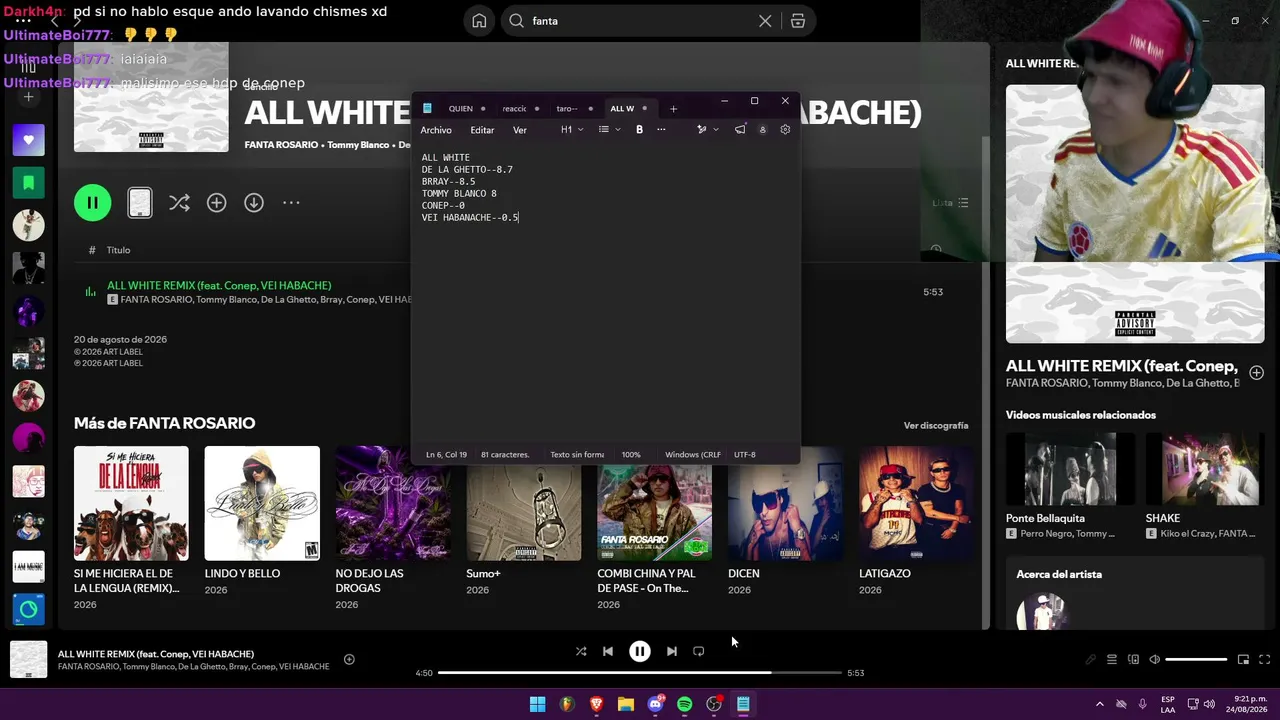Play the SHAKE music video
The height and width of the screenshot is (720, 1280).
point(1205,469)
